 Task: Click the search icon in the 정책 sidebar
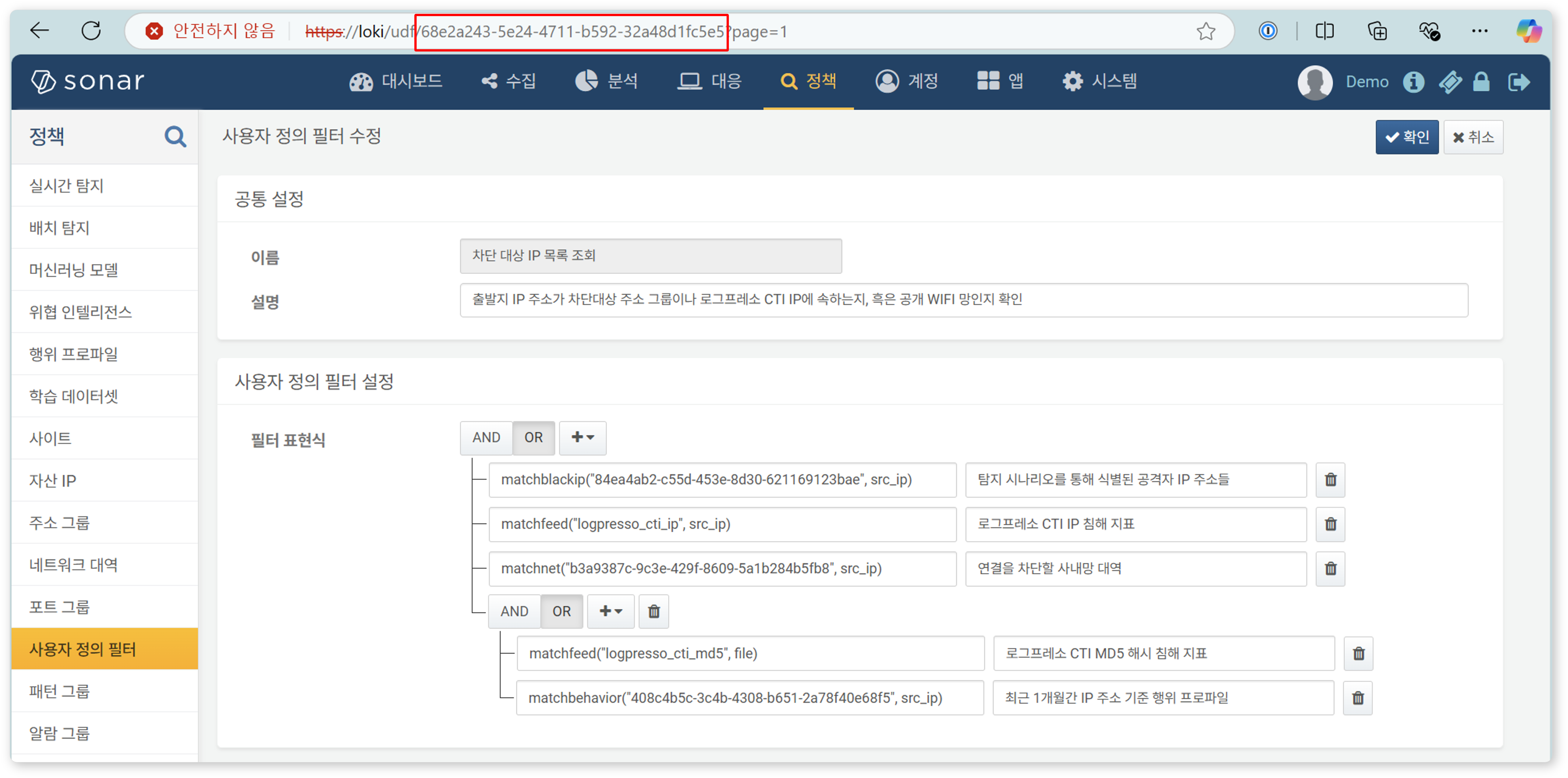[x=175, y=136]
